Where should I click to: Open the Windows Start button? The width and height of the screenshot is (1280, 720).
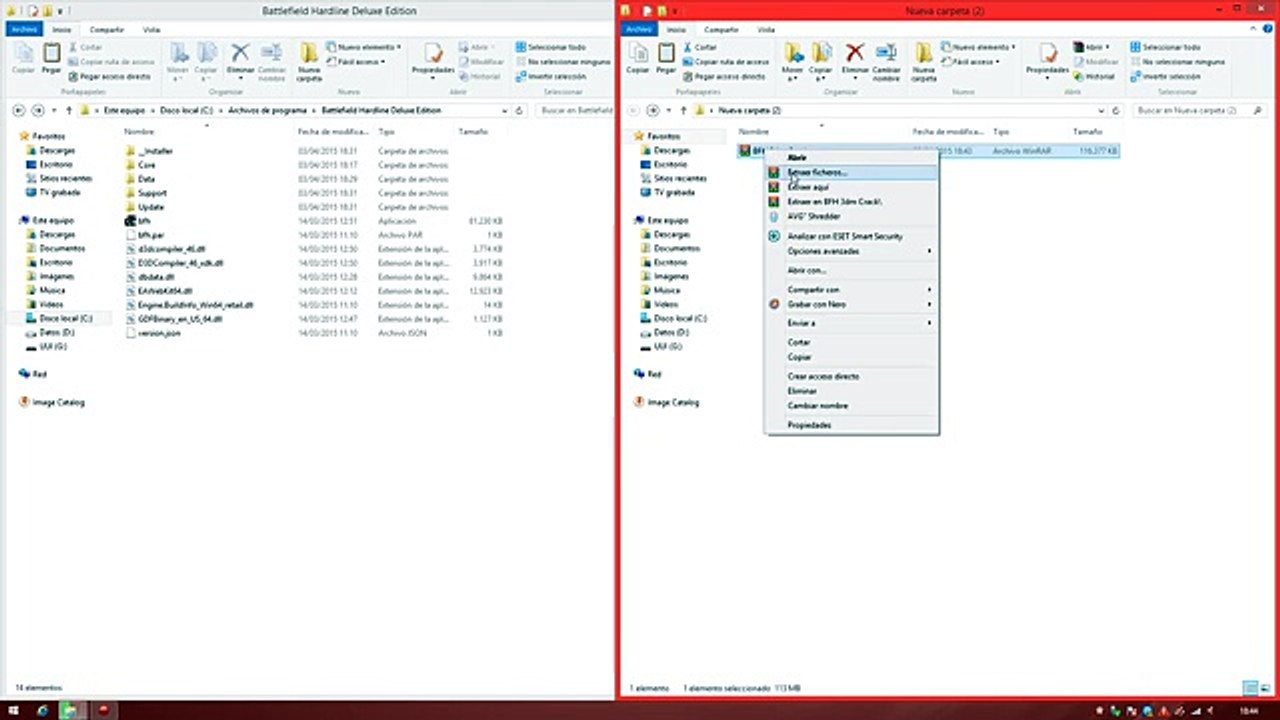point(14,710)
